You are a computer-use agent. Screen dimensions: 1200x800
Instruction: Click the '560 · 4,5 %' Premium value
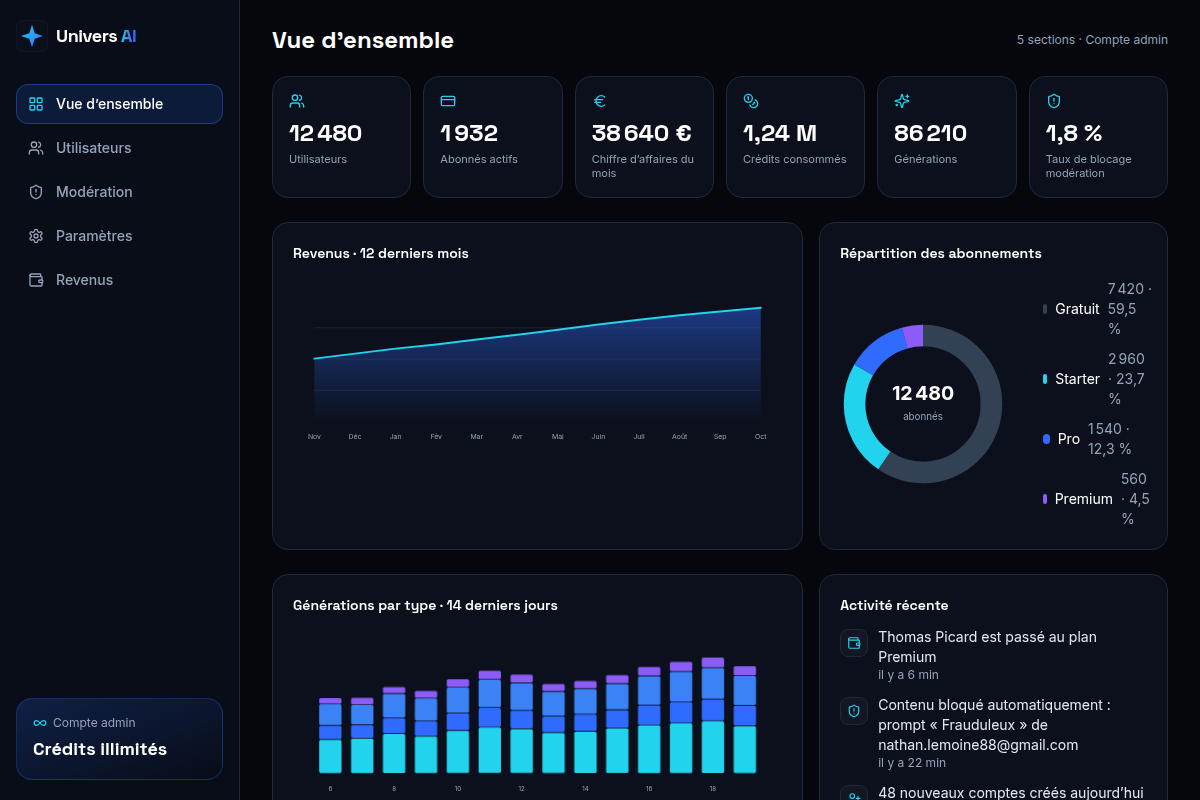pos(1135,499)
